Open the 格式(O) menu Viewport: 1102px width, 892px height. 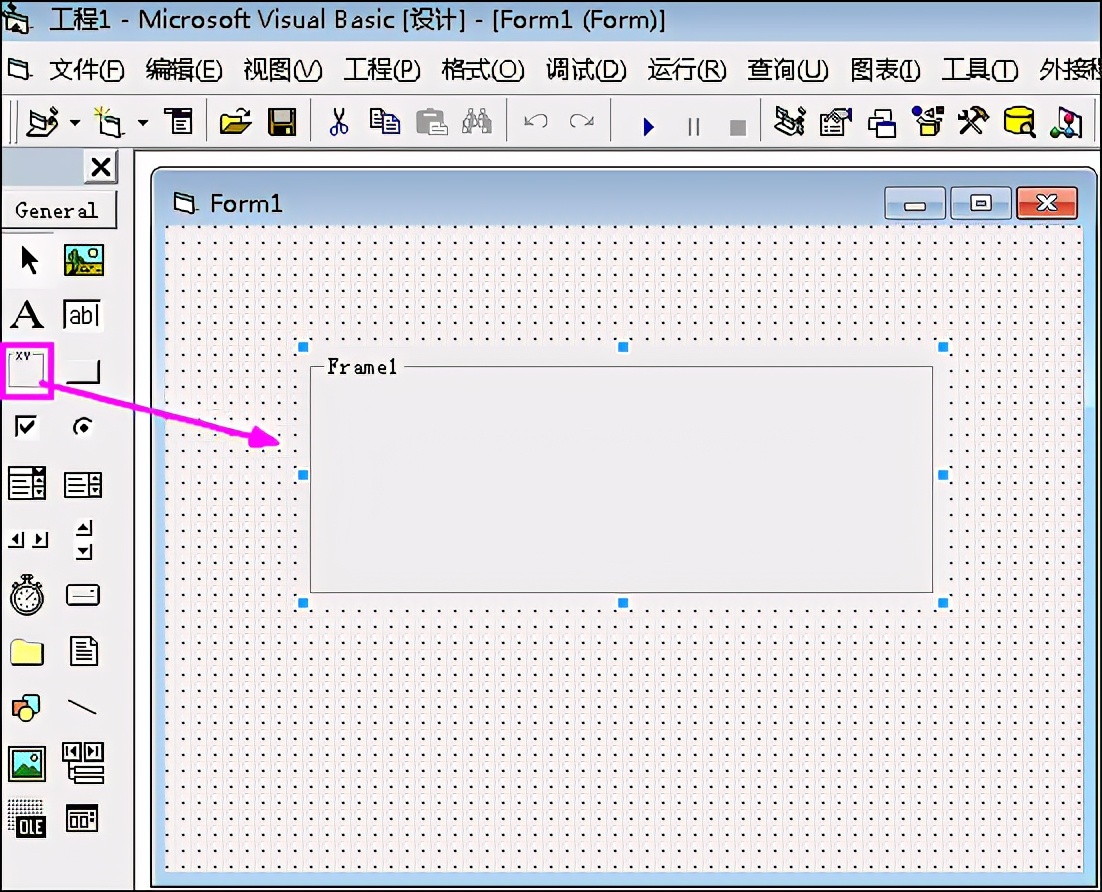483,70
